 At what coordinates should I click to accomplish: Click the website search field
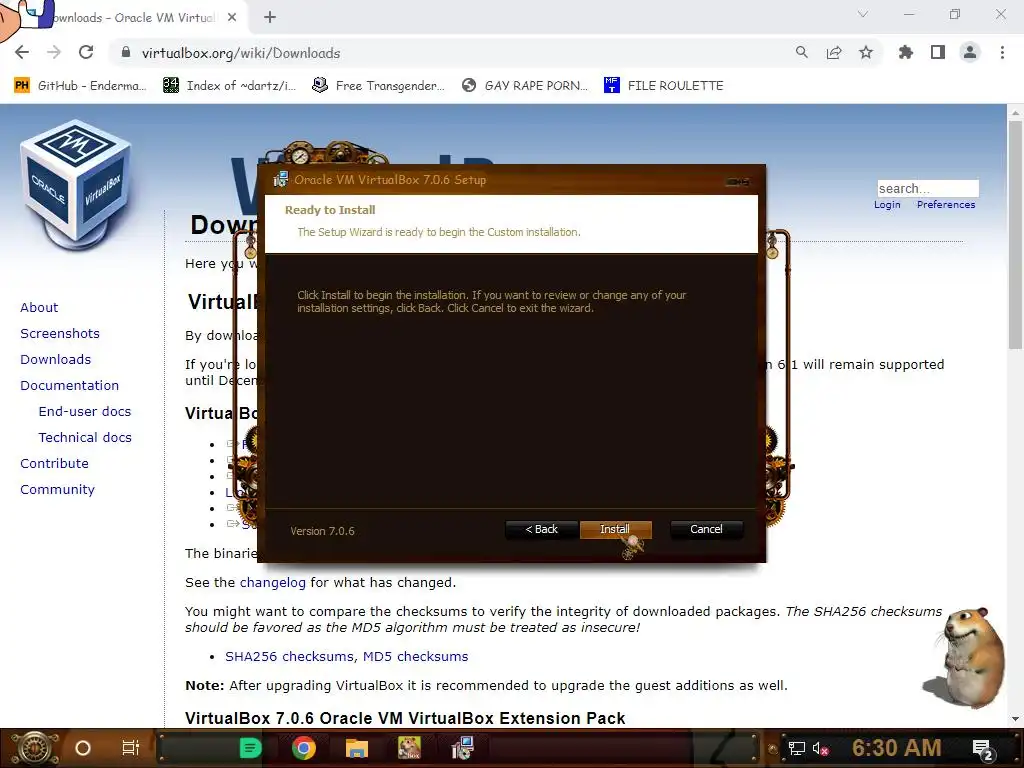[x=928, y=188]
